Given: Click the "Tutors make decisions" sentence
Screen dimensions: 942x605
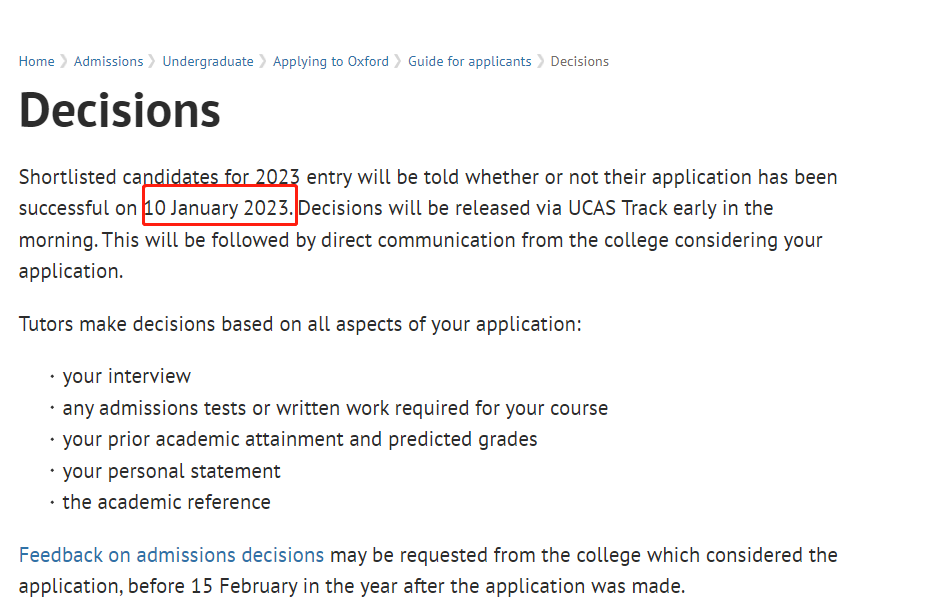Looking at the screenshot, I should pos(300,325).
